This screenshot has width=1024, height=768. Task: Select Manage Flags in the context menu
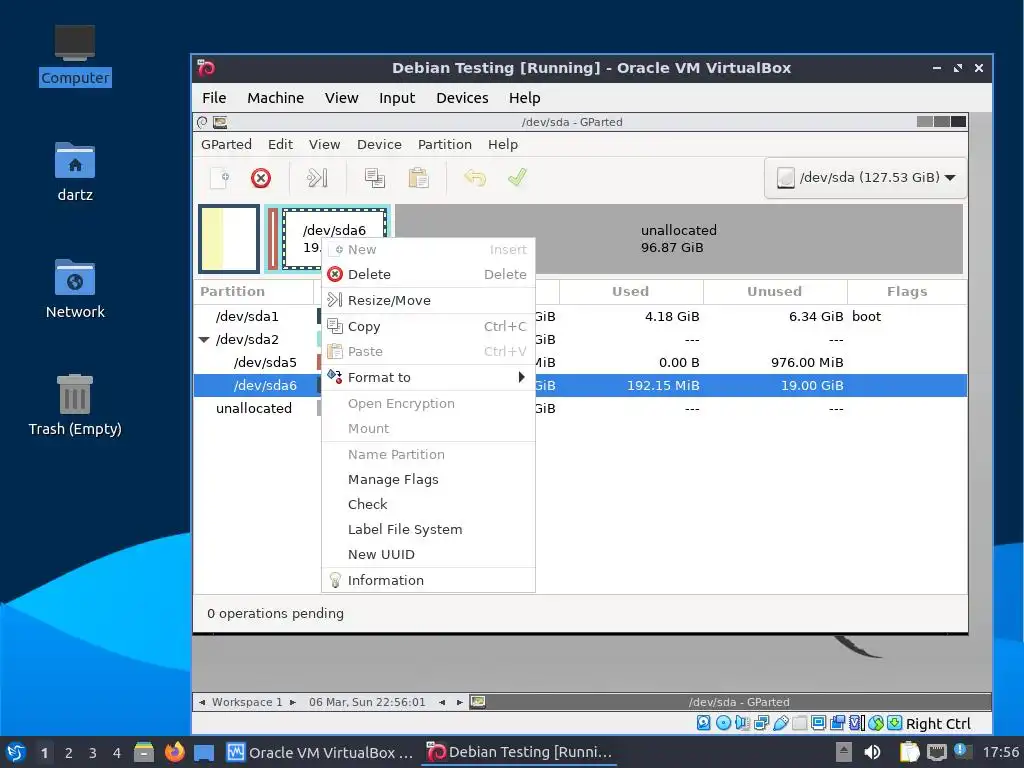[428, 479]
